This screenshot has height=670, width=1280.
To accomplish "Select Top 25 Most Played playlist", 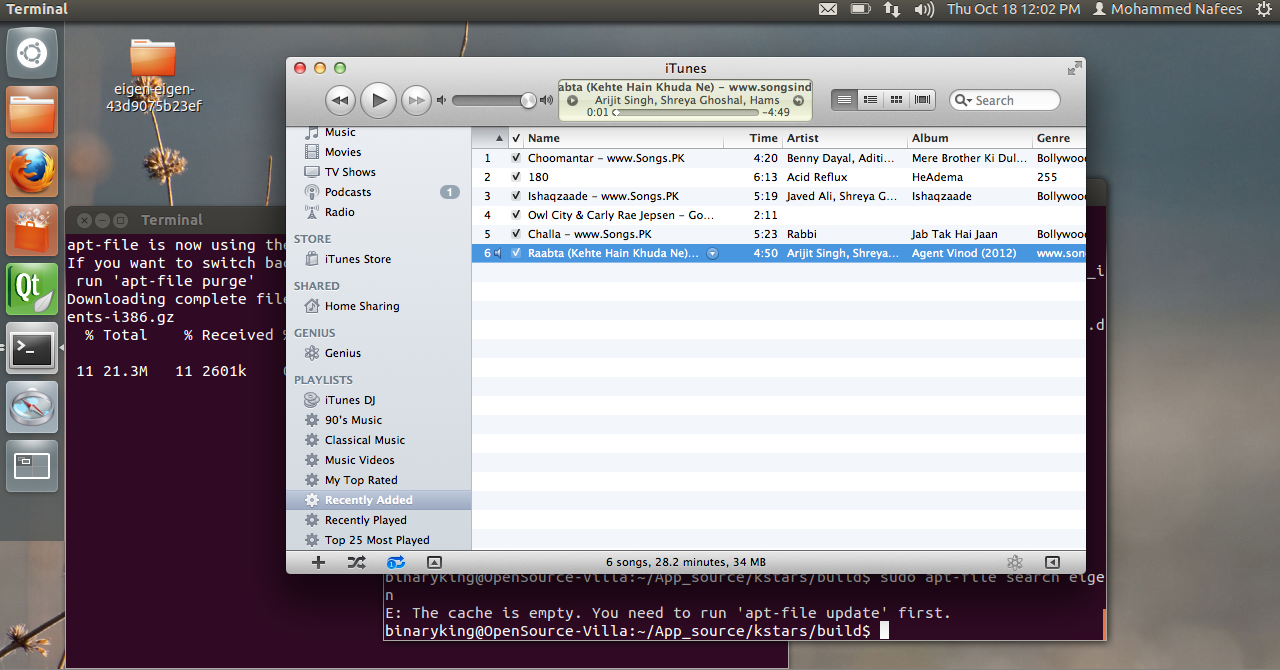I will coord(378,540).
